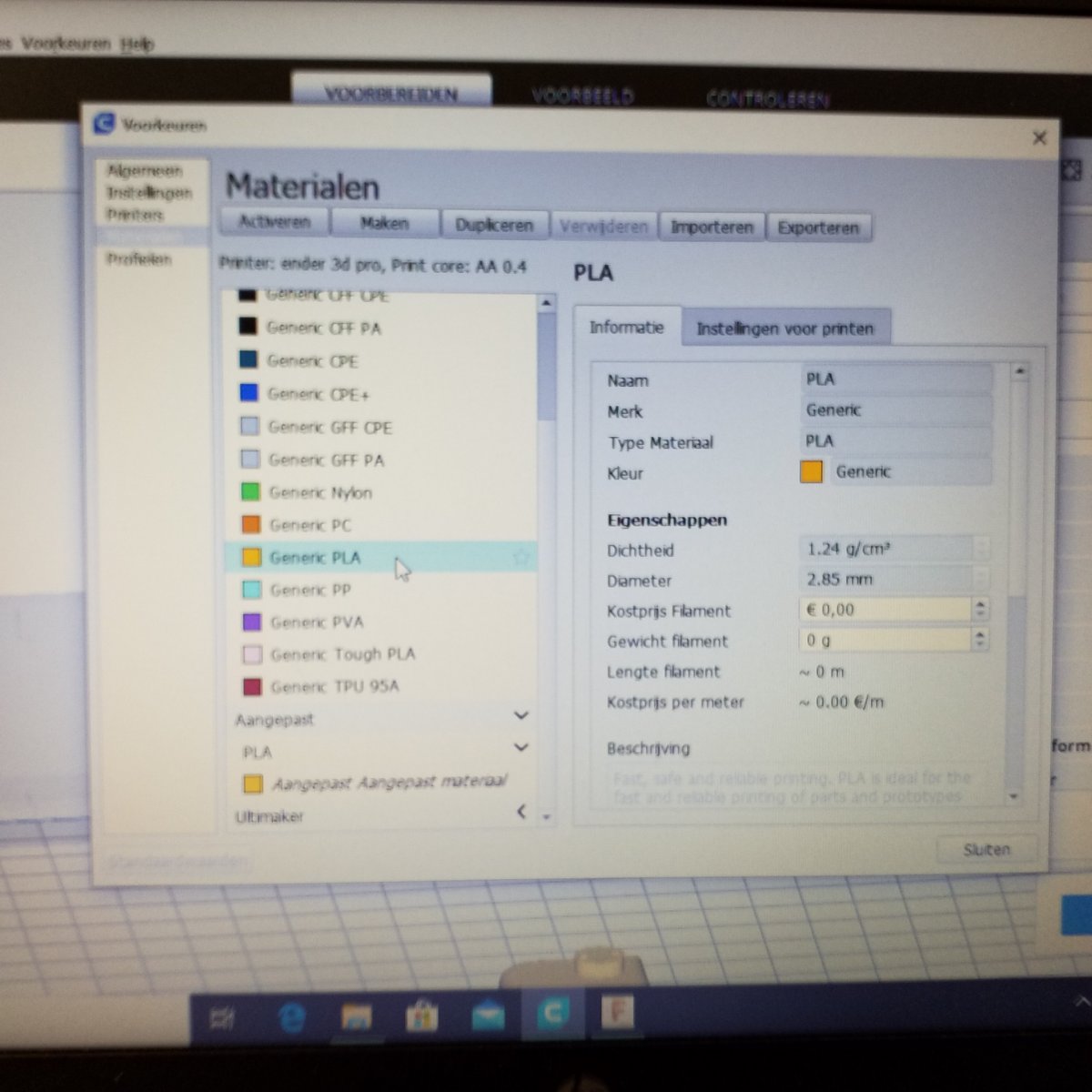Viewport: 1092px width, 1092px height.
Task: Adjust Gewicht filament with stepper arrows
Action: 980,641
